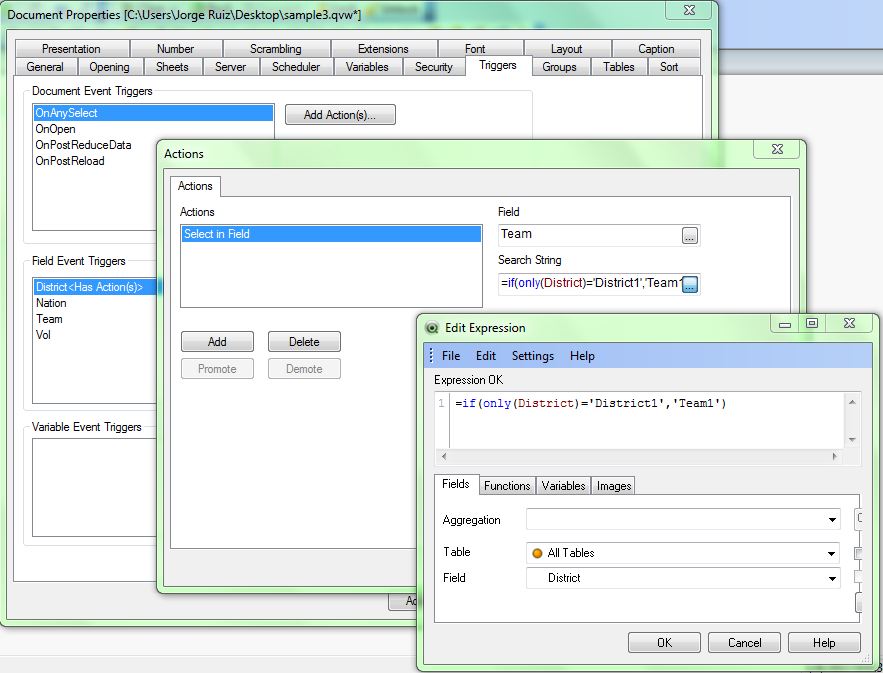The image size is (883, 673).
Task: Click the orange All Tables icon
Action: [x=537, y=553]
